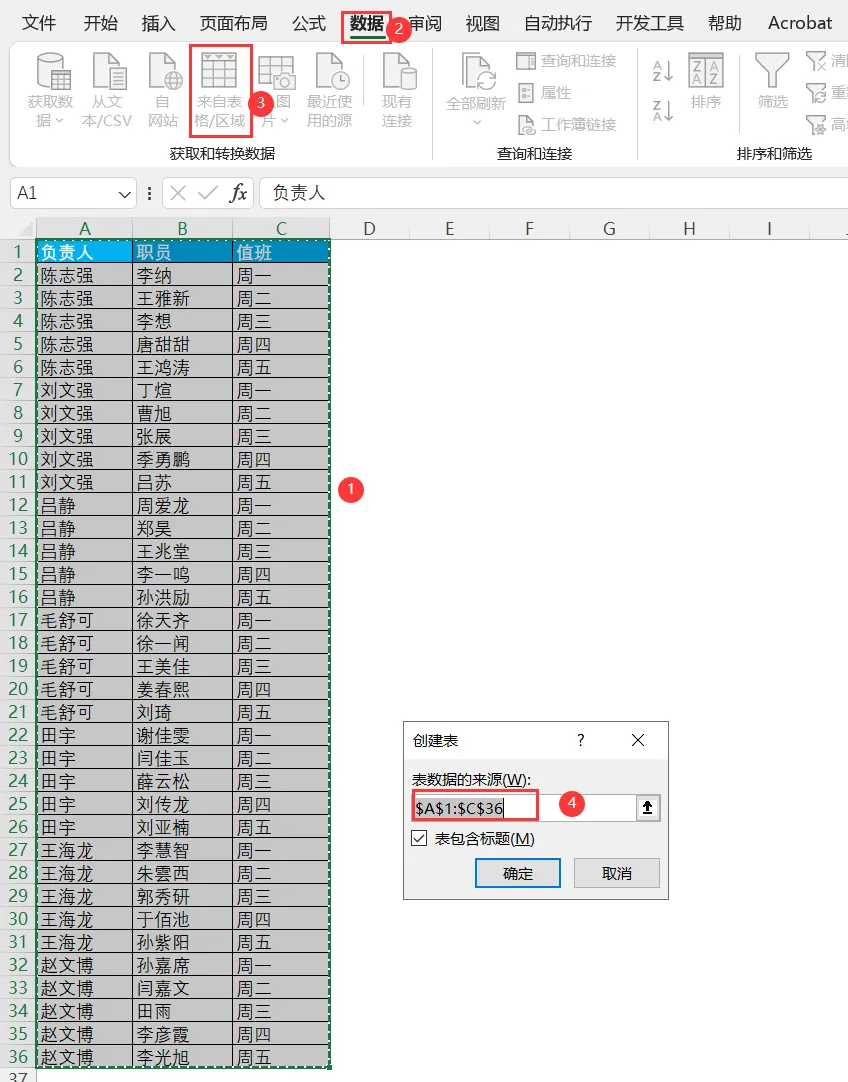Switch to the Acrobat tab
Screen dimensions: 848x1082
point(800,23)
